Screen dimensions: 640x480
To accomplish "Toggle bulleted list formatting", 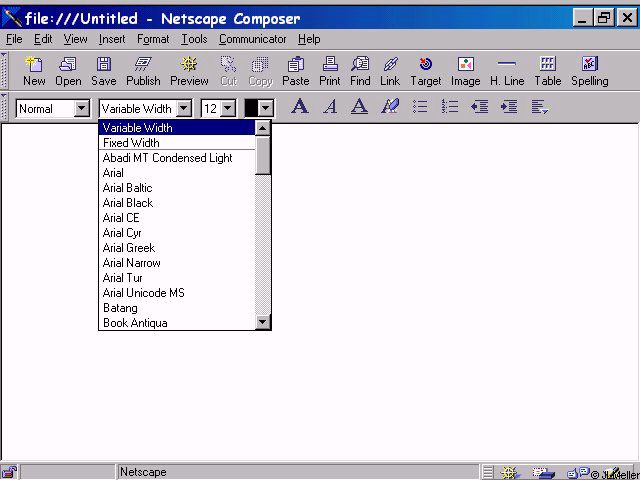I will click(420, 107).
